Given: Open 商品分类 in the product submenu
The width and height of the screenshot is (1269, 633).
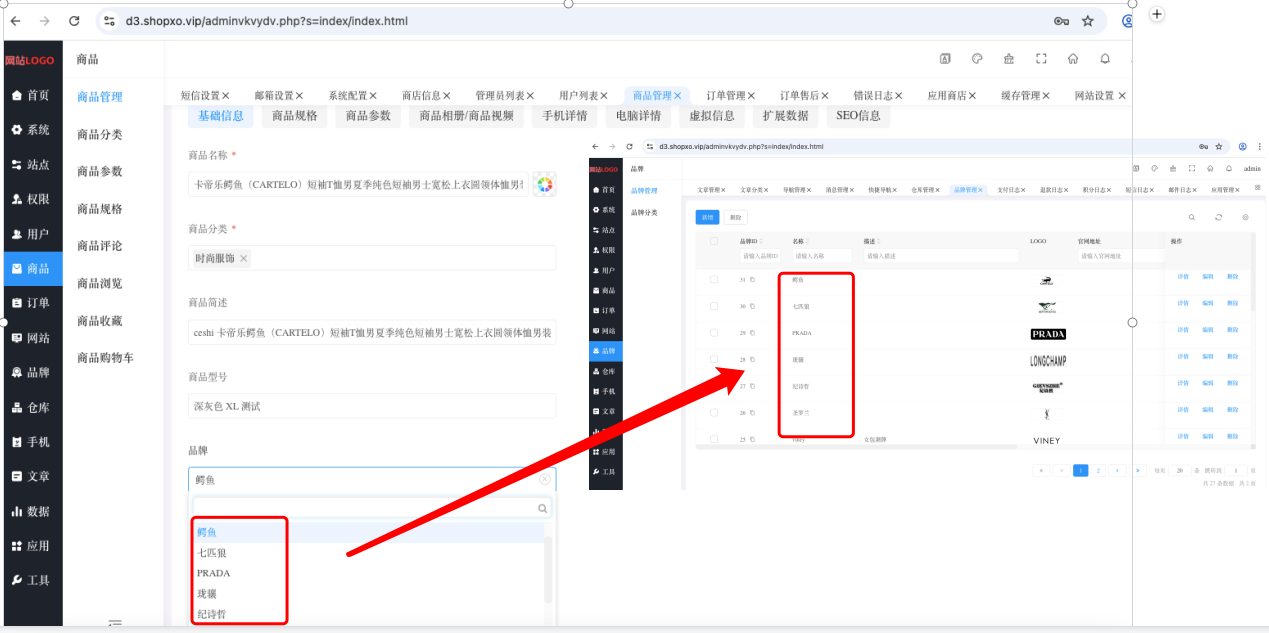Looking at the screenshot, I should tap(100, 134).
